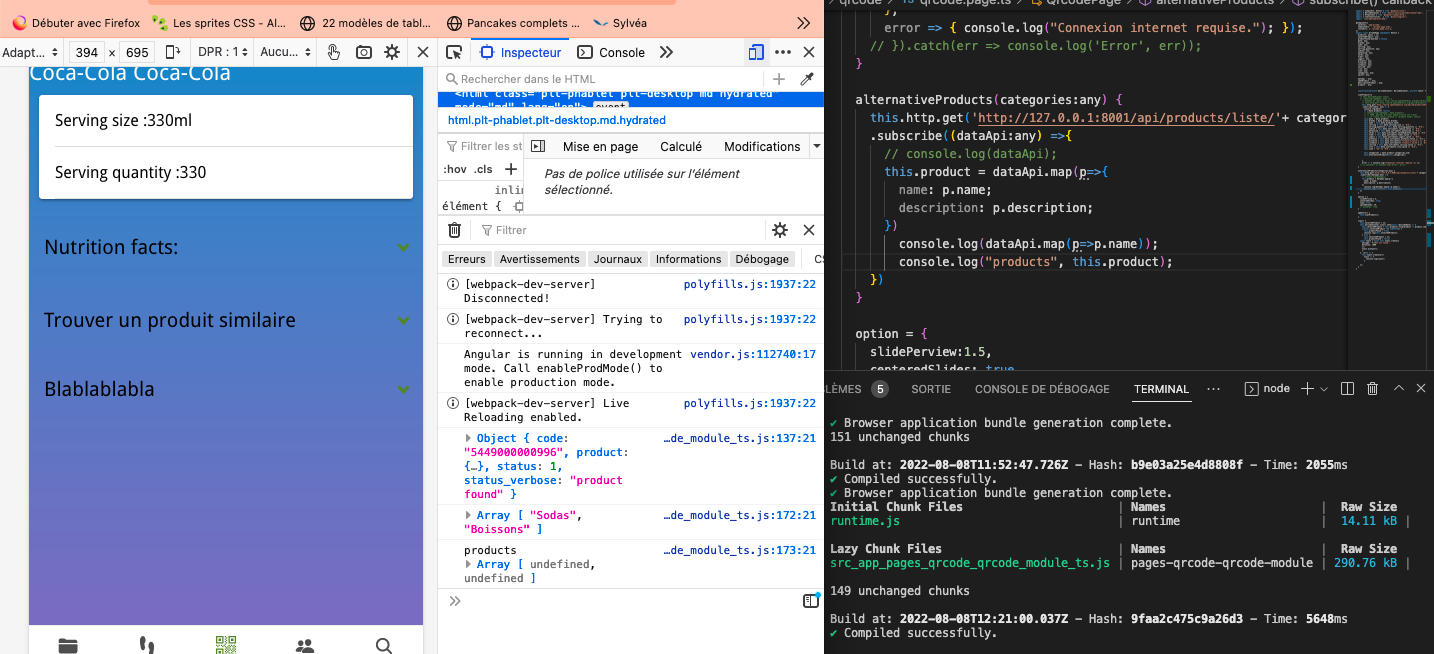Image resolution: width=1434 pixels, height=654 pixels.
Task: Click the styles filter field
Action: tap(482, 146)
